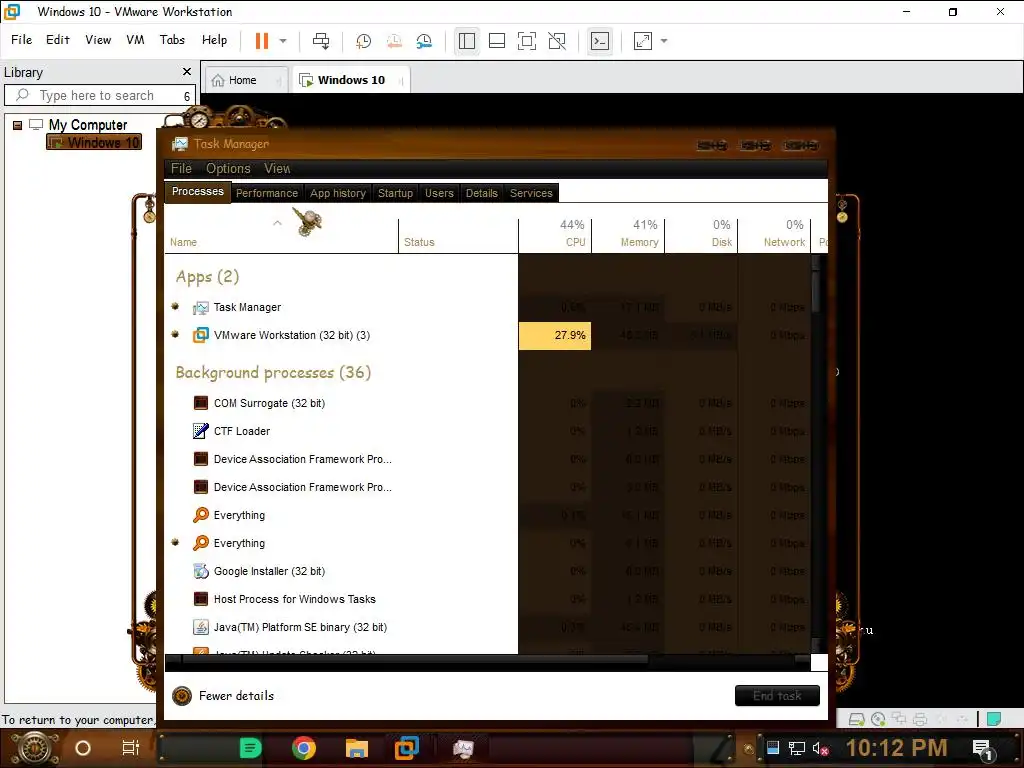This screenshot has height=768, width=1024.
Task: Switch to the App history tab
Action: [338, 193]
